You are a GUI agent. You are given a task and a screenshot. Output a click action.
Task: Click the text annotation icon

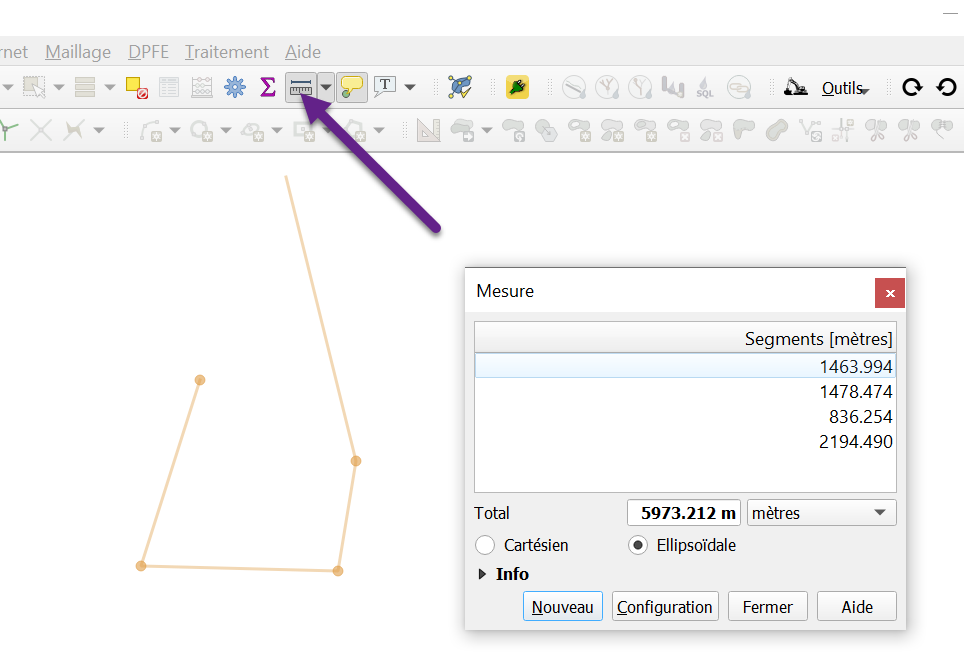385,87
